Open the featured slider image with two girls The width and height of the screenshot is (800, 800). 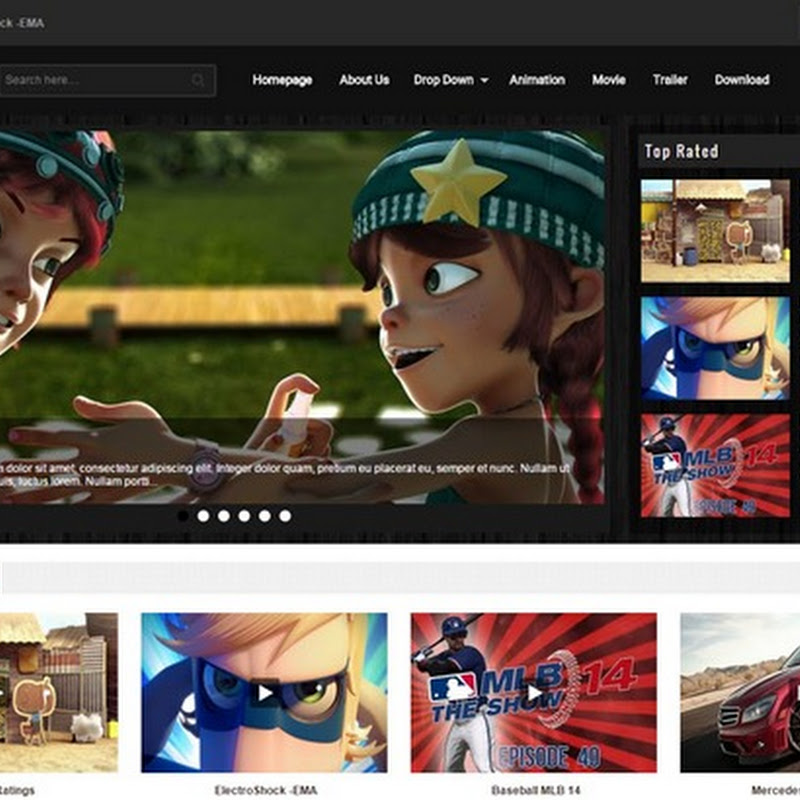coord(302,317)
